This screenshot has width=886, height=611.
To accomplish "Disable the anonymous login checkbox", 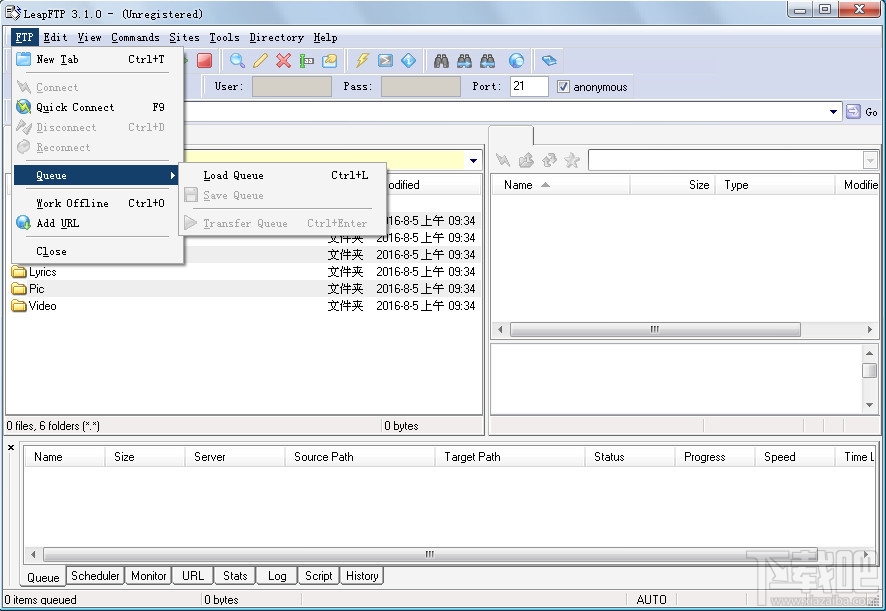I will point(564,86).
